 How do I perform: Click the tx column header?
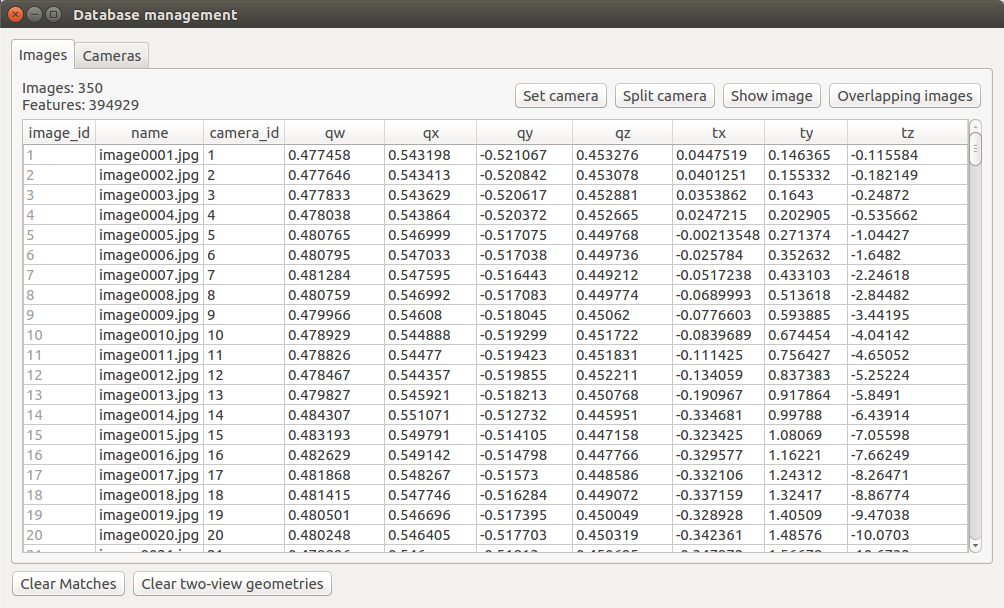[718, 132]
